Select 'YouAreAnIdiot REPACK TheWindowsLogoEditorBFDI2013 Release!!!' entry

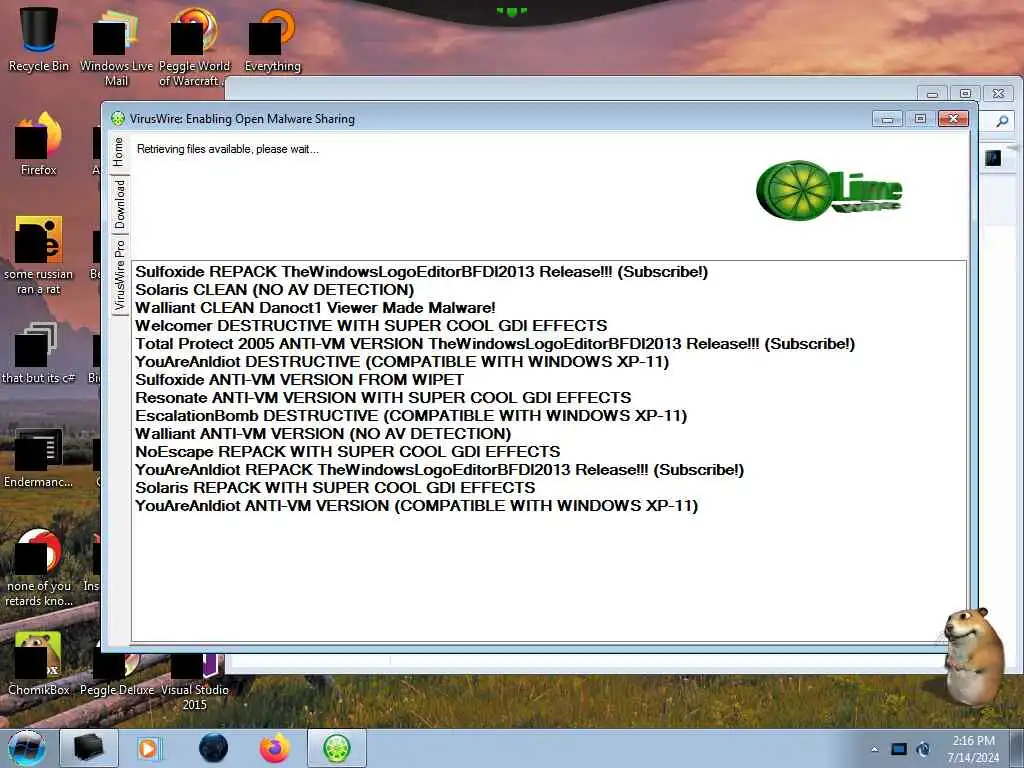pyautogui.click(x=440, y=470)
